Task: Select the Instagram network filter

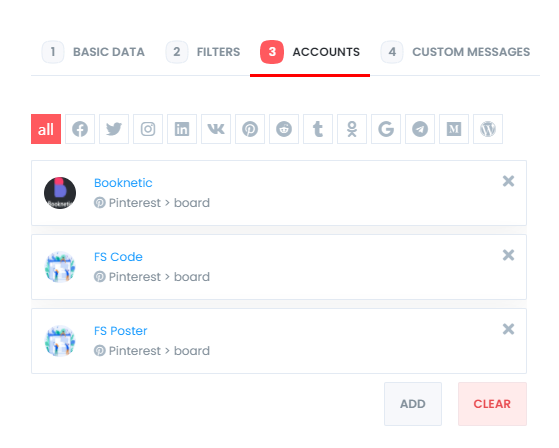Action: coord(148,129)
